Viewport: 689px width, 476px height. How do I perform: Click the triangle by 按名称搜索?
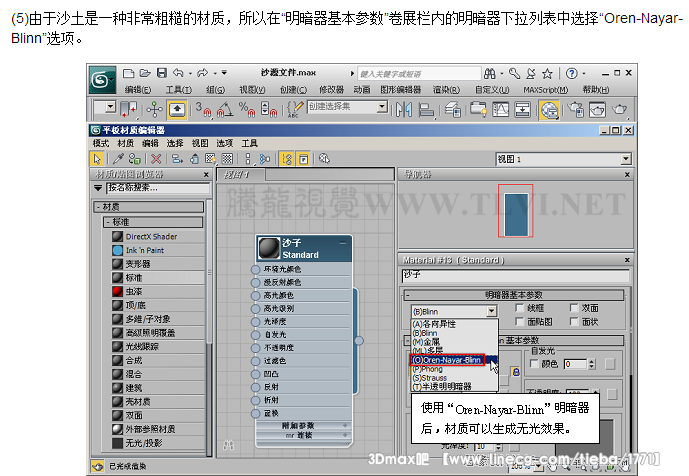(x=98, y=188)
